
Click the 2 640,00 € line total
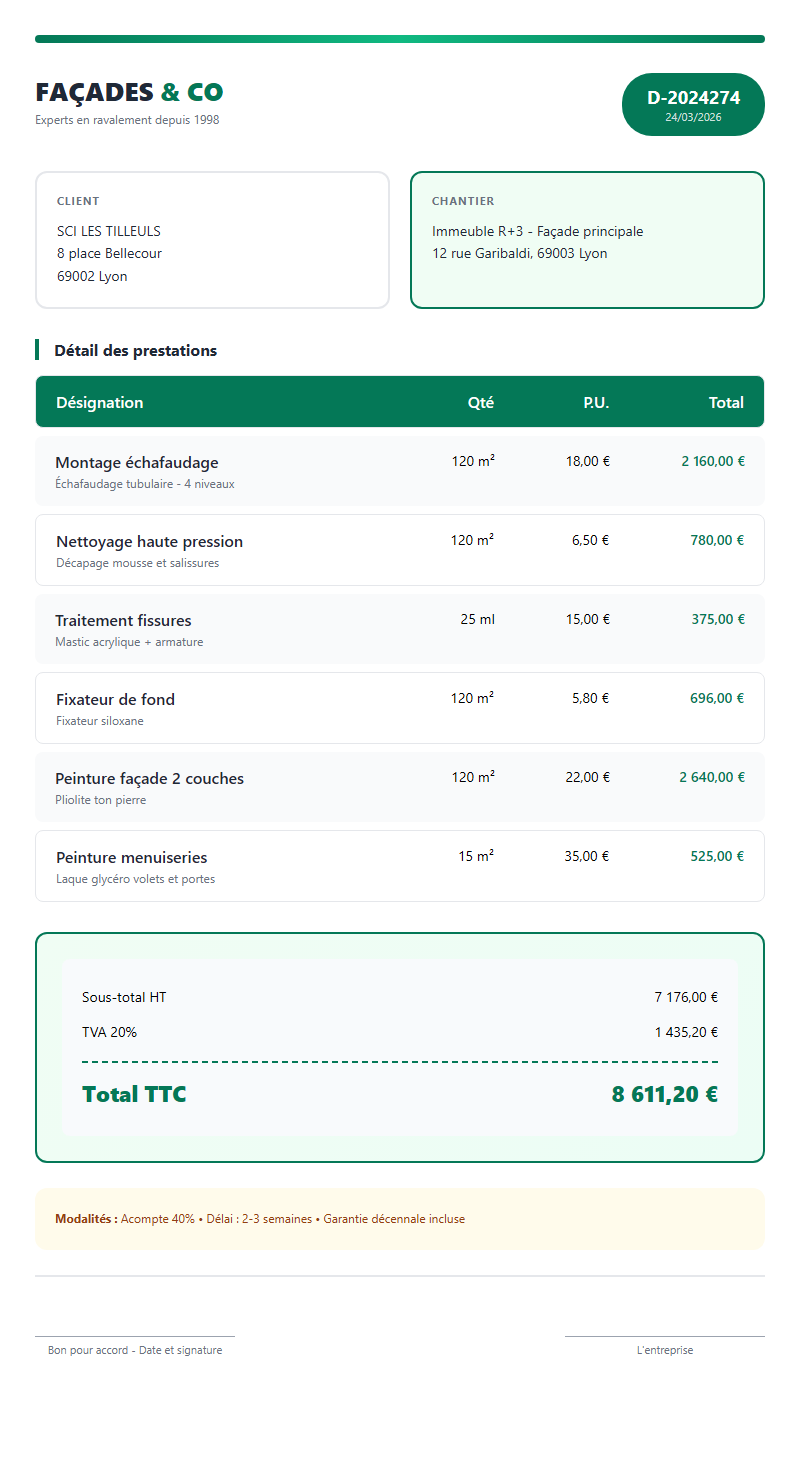pyautogui.click(x=712, y=777)
